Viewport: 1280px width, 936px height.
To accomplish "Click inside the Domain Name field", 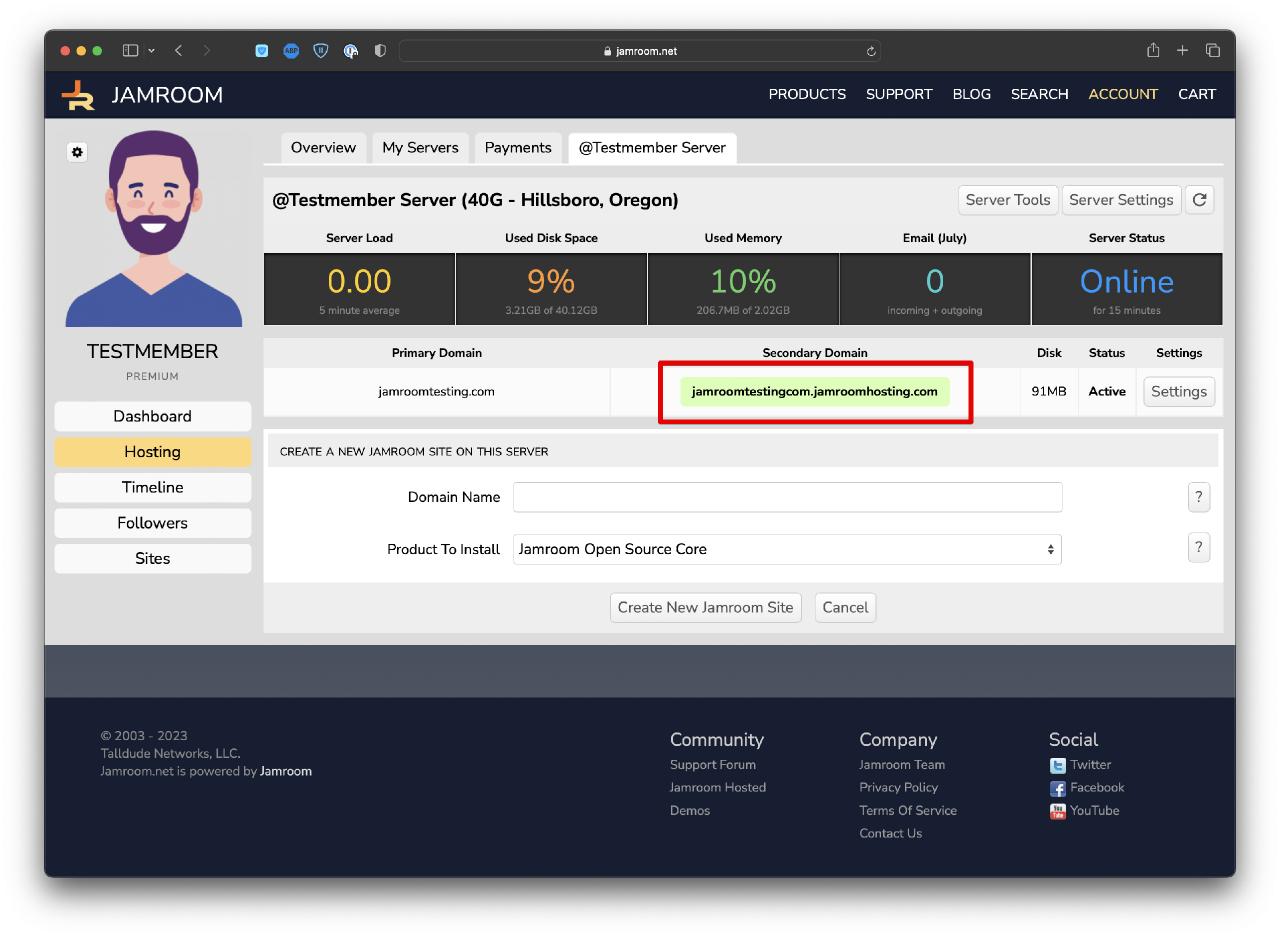I will [x=786, y=497].
